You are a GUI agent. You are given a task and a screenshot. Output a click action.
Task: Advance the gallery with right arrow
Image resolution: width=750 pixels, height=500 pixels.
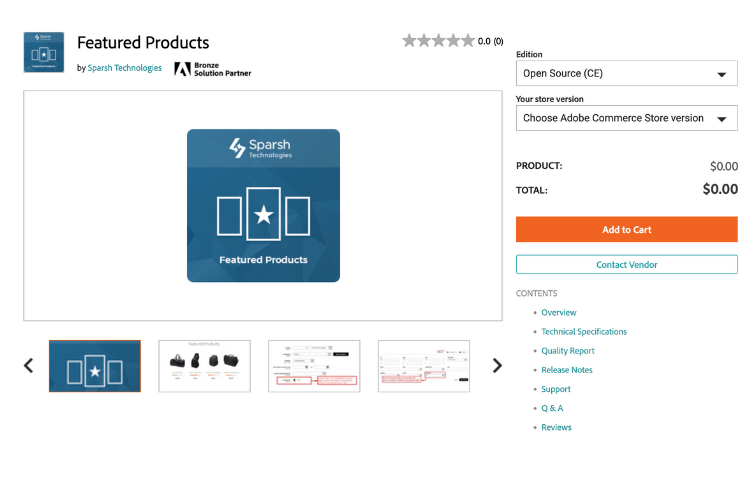coord(497,366)
